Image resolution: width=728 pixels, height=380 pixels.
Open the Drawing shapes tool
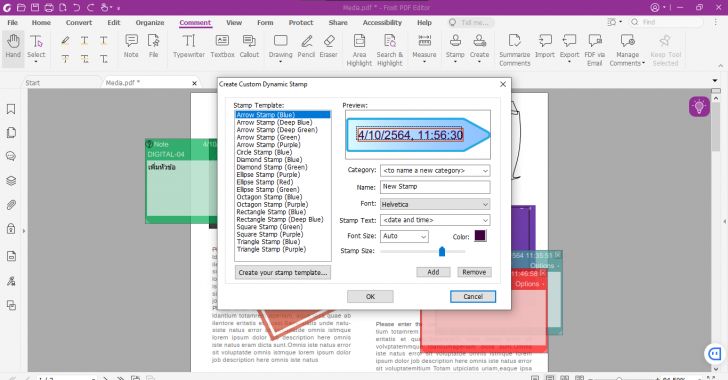point(280,46)
